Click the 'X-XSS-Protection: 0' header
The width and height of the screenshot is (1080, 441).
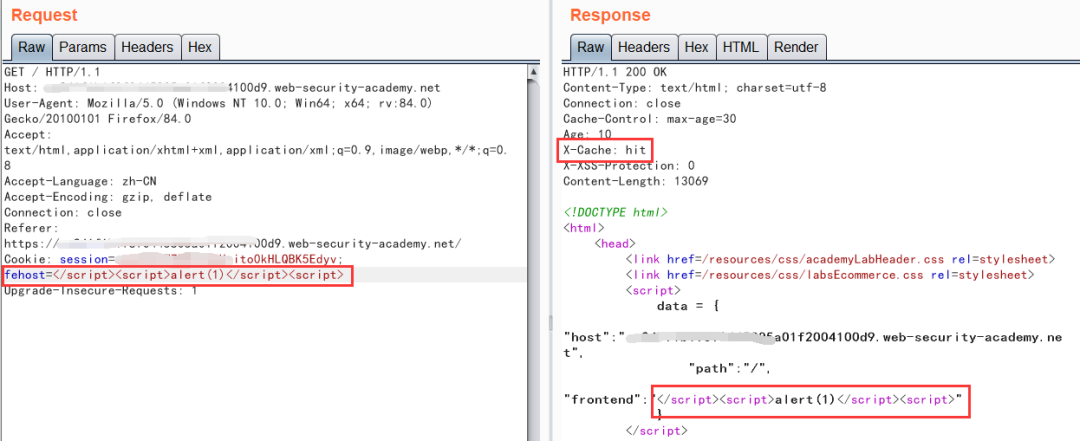[x=629, y=165]
